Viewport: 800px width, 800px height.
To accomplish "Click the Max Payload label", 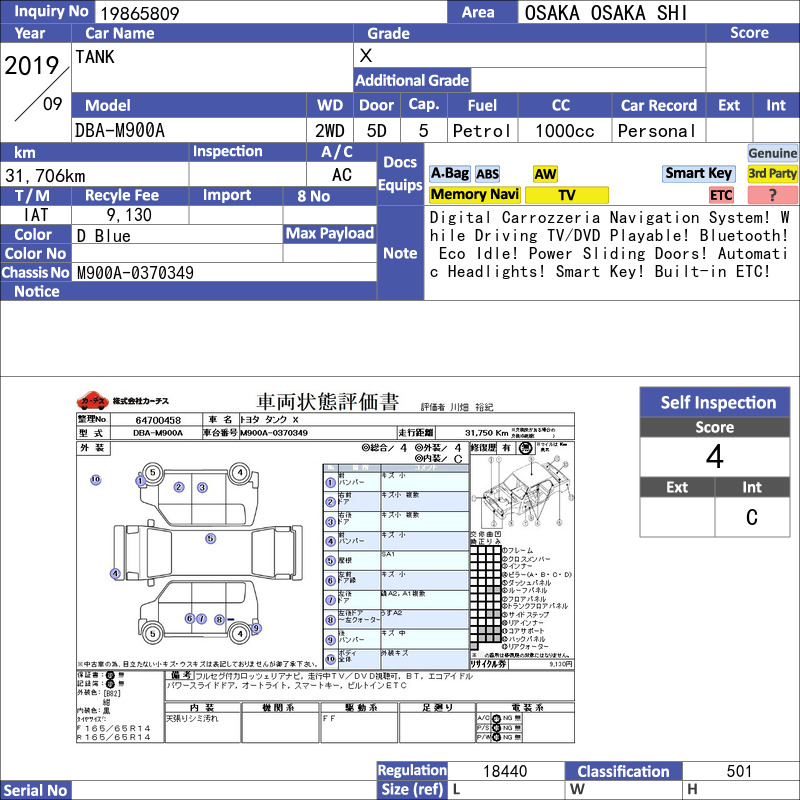I will [330, 234].
